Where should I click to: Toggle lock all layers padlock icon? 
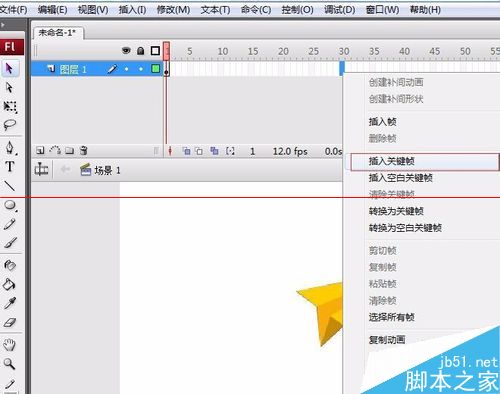[x=141, y=51]
